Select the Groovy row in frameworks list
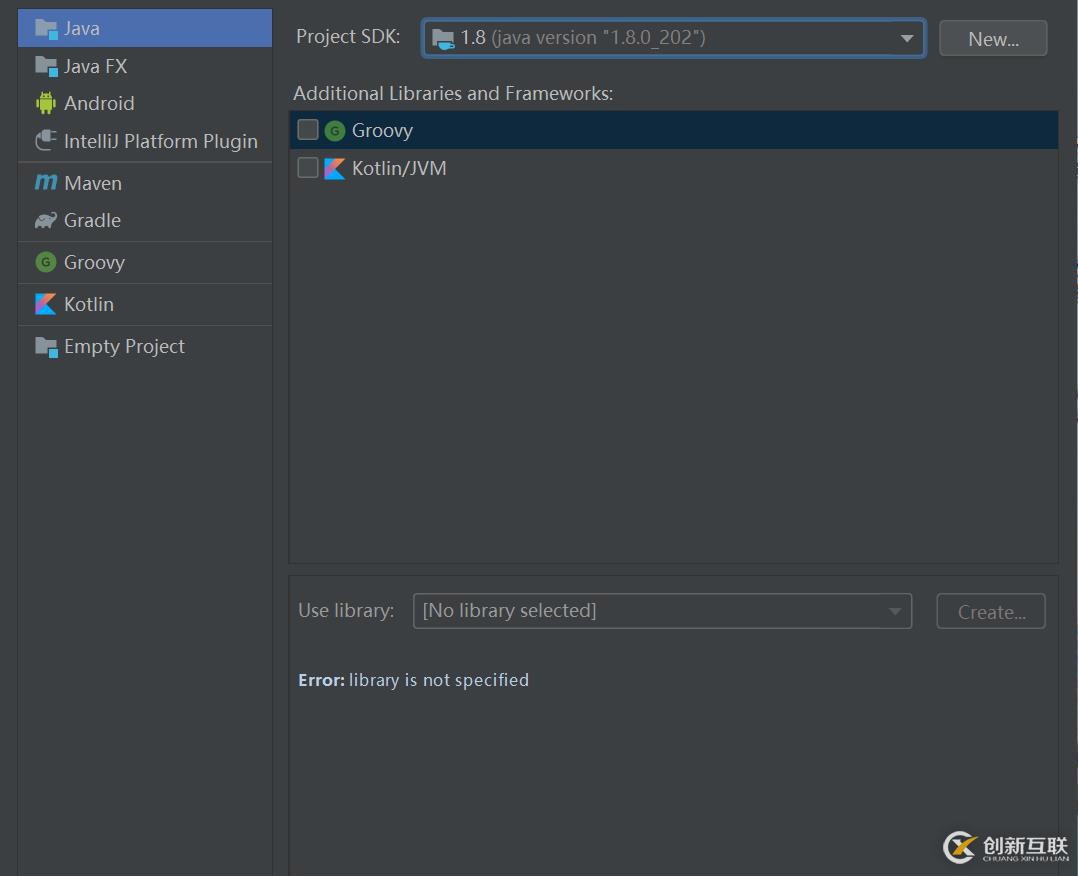 click(674, 131)
